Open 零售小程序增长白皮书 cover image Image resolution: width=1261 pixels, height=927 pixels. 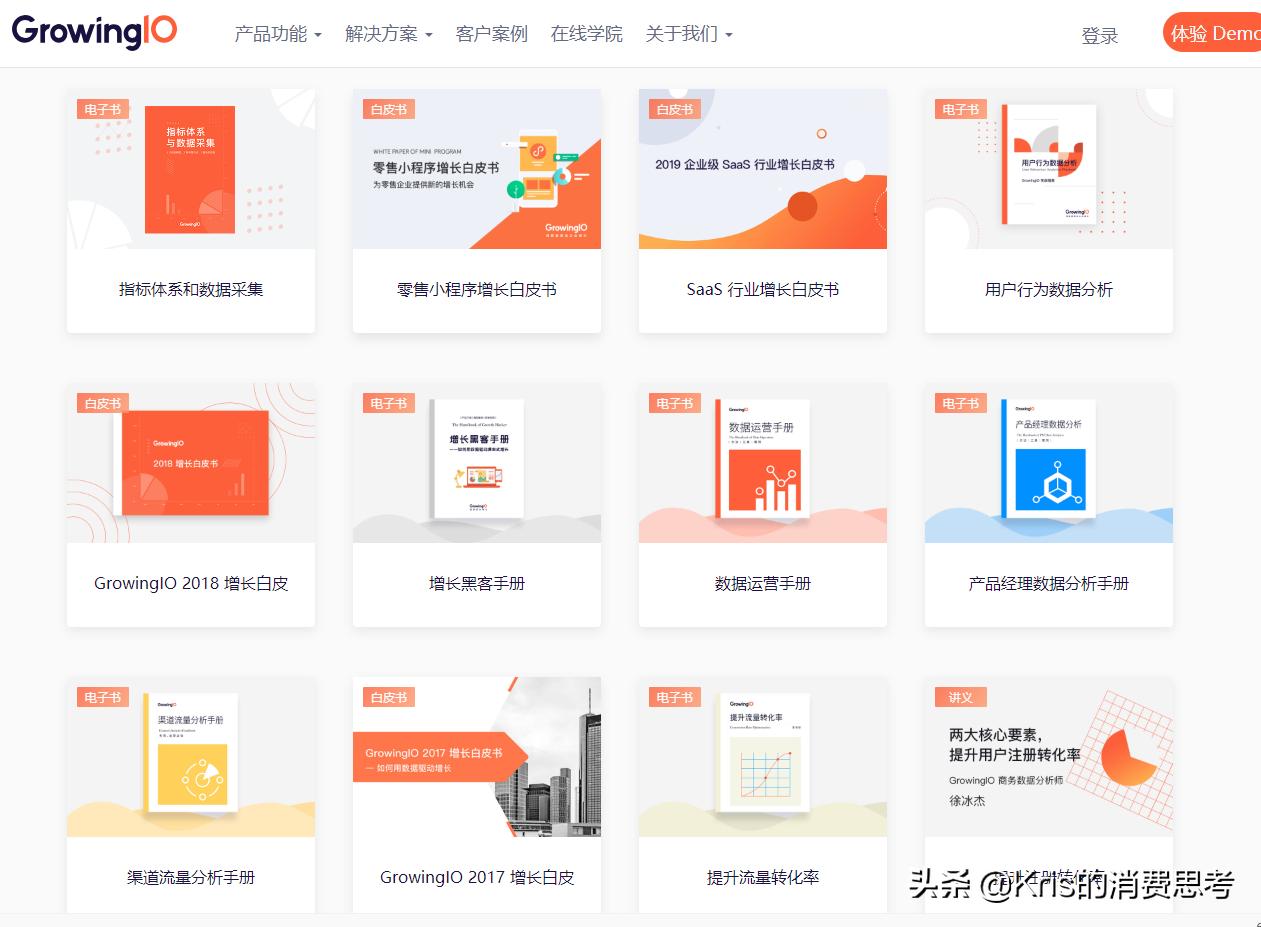pyautogui.click(x=476, y=169)
